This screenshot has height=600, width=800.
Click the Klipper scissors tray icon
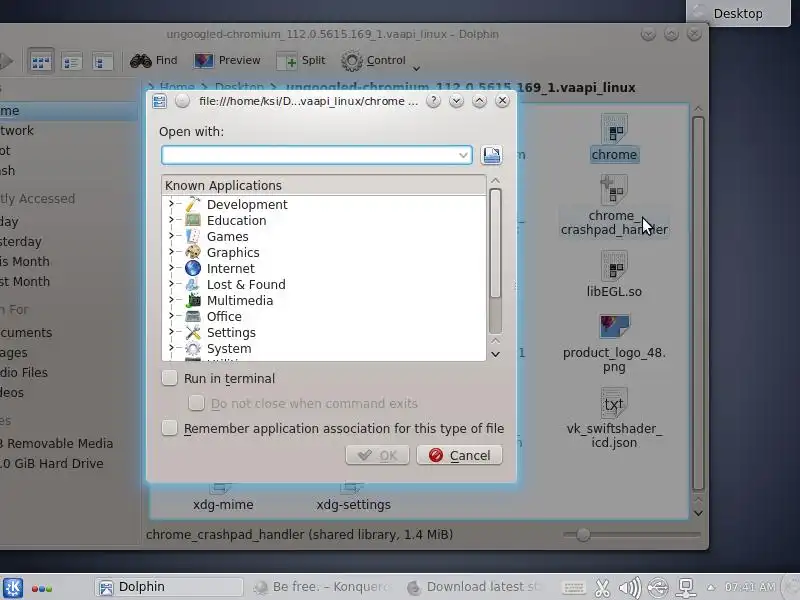603,588
